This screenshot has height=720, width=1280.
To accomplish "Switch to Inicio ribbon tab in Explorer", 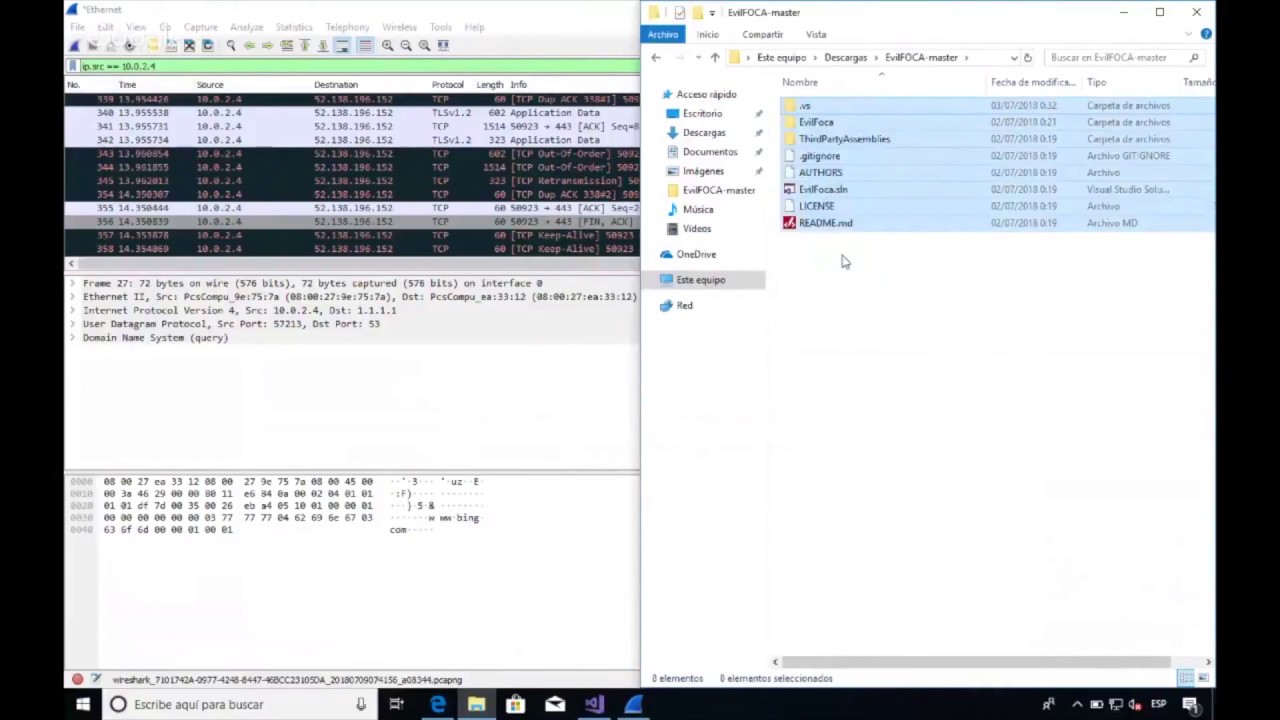I will coord(708,34).
